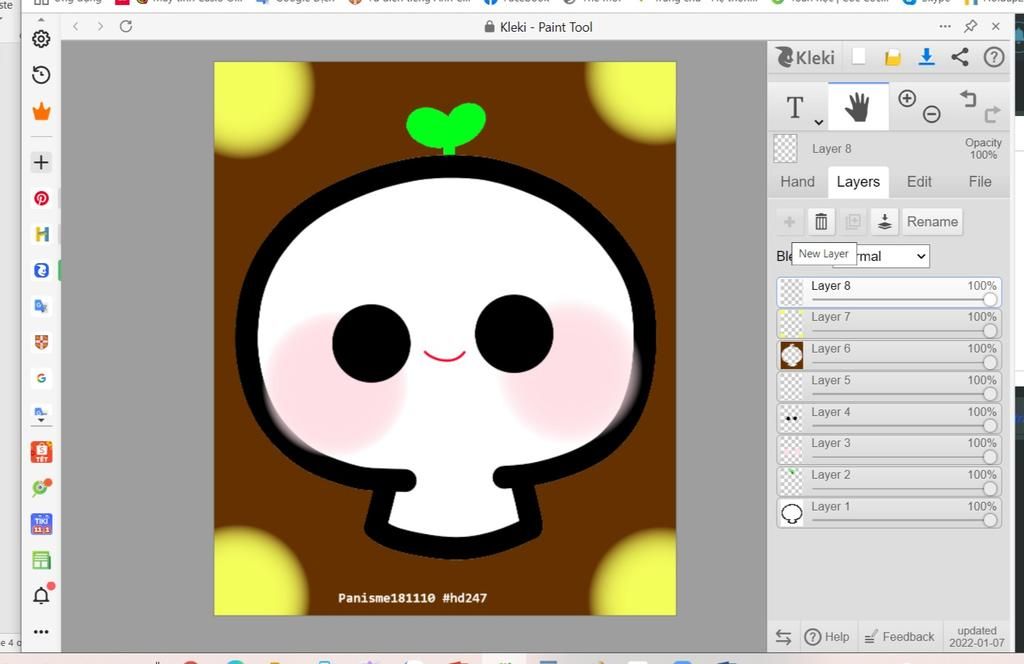This screenshot has height=664, width=1024.
Task: Select the Hand pan tool
Action: [x=857, y=107]
